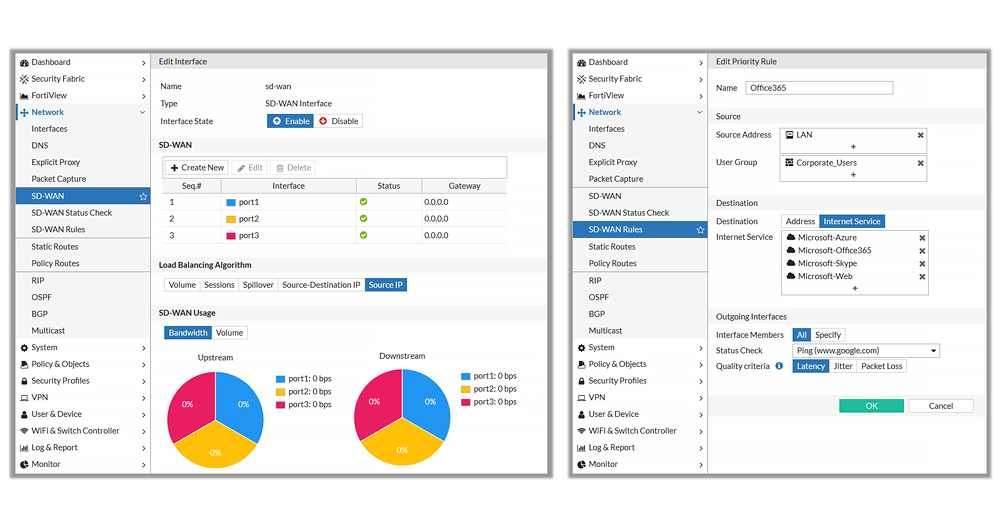
Task: Select Sessions load balancing algorithm
Action: 219,285
